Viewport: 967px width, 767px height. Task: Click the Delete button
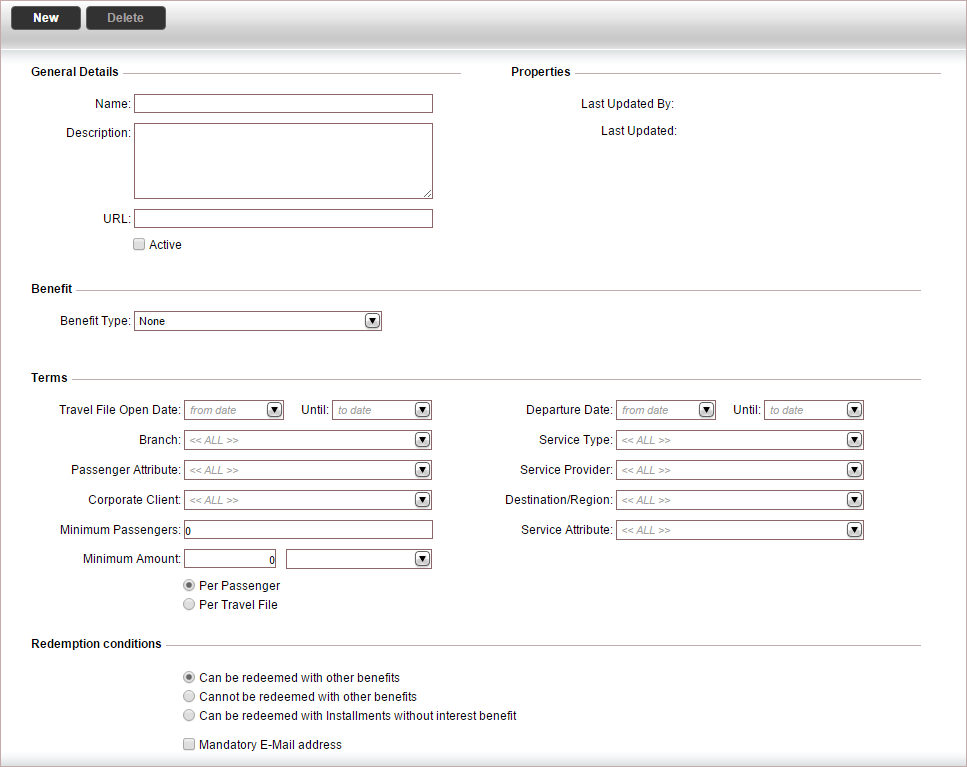point(126,18)
